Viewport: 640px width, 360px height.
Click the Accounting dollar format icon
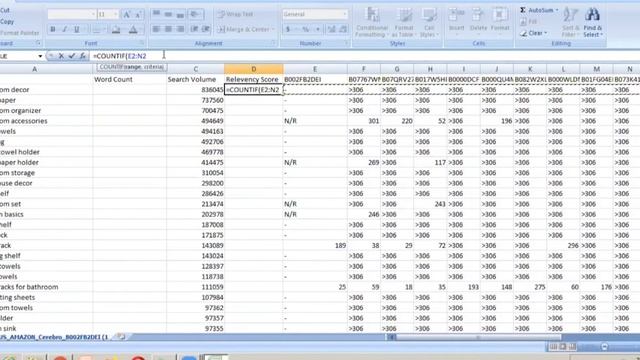point(288,29)
